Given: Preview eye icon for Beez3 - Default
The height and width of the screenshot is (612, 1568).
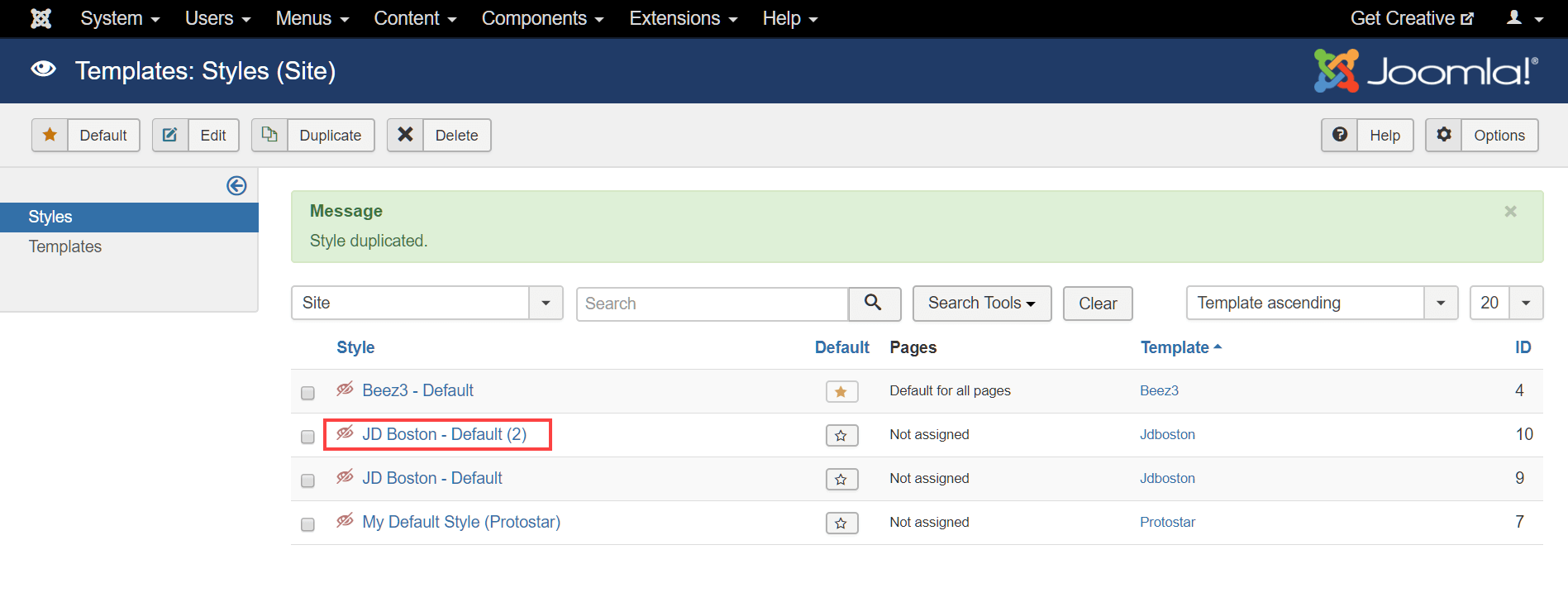Looking at the screenshot, I should [x=346, y=390].
